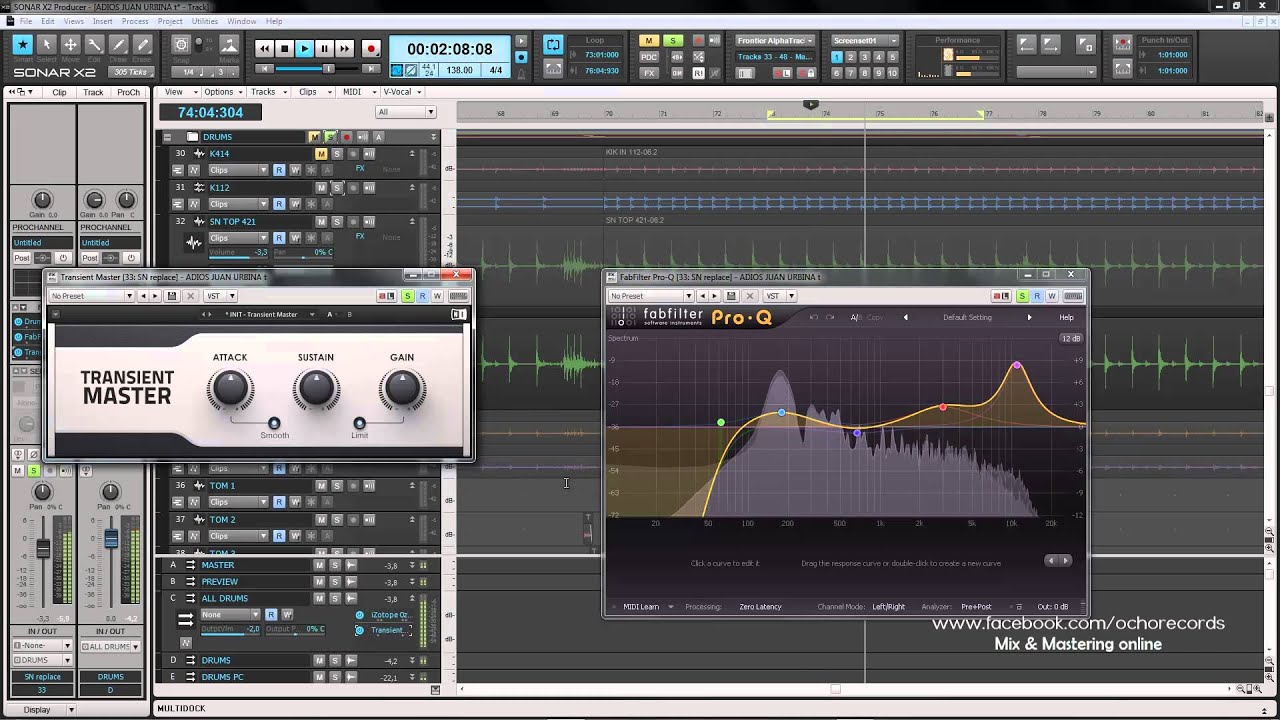Pause the transport

[x=324, y=48]
